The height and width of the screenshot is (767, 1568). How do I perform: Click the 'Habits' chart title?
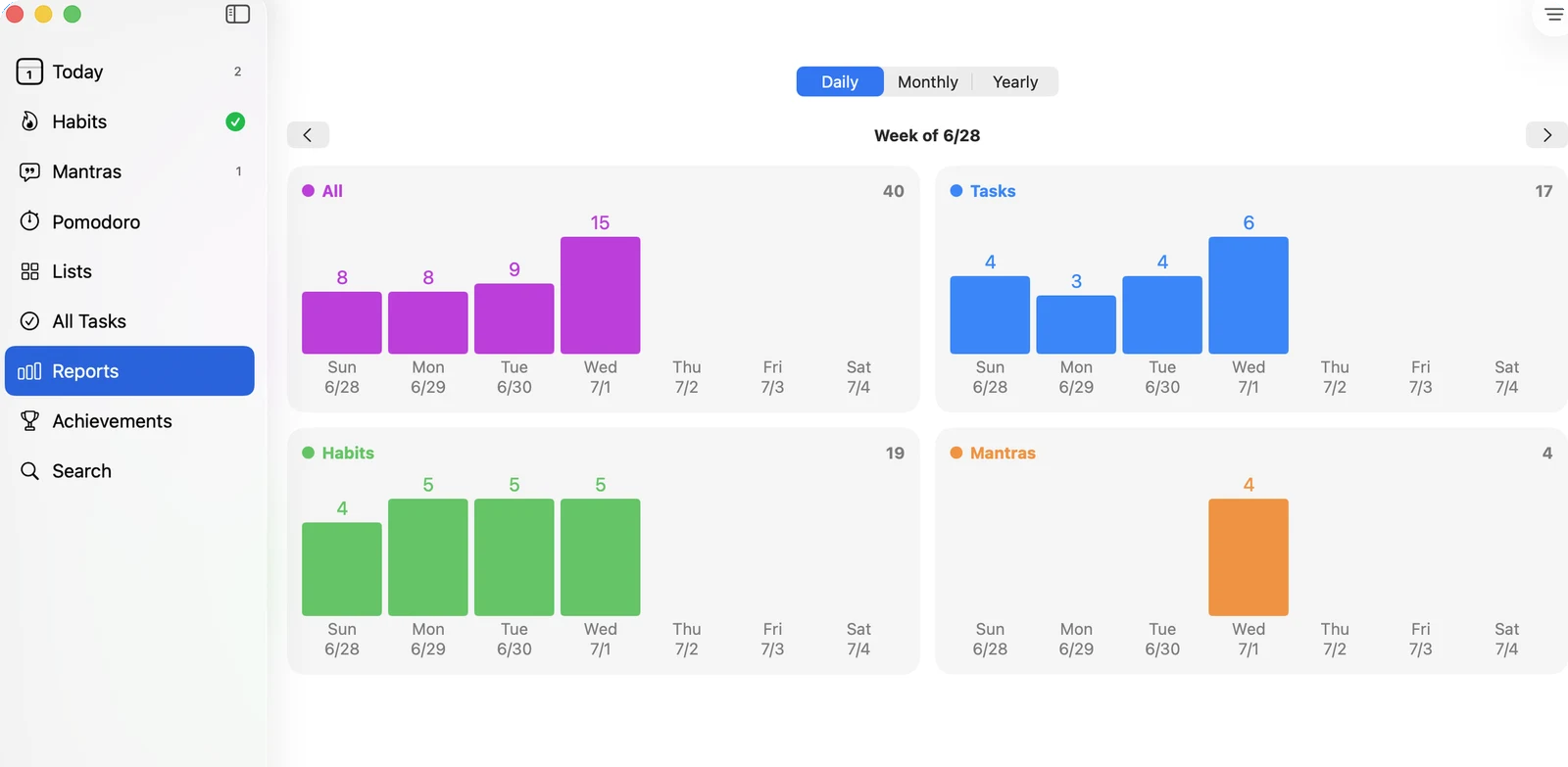tap(348, 453)
